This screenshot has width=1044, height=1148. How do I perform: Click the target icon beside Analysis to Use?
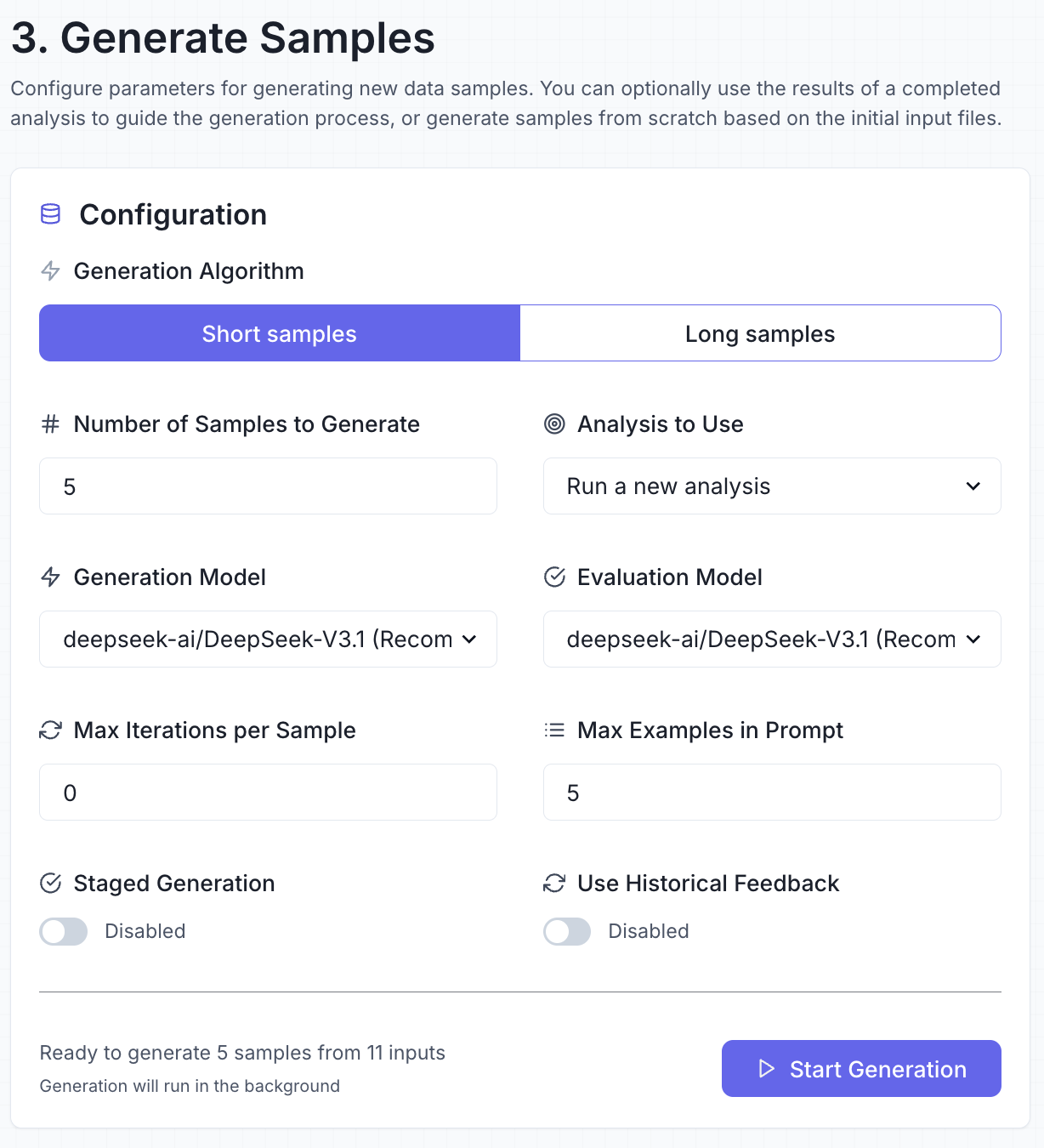pyautogui.click(x=553, y=423)
